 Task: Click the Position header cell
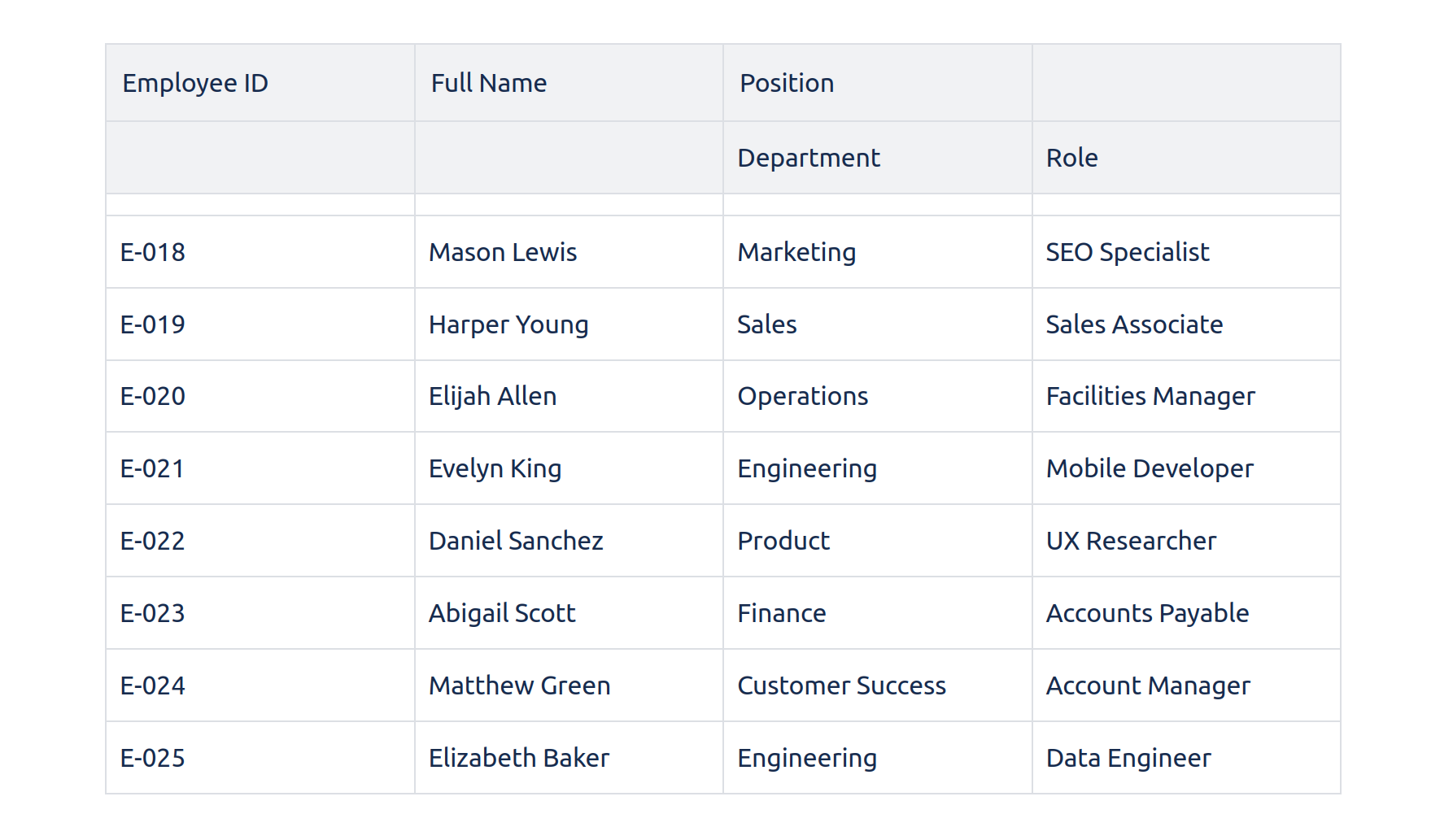click(787, 83)
